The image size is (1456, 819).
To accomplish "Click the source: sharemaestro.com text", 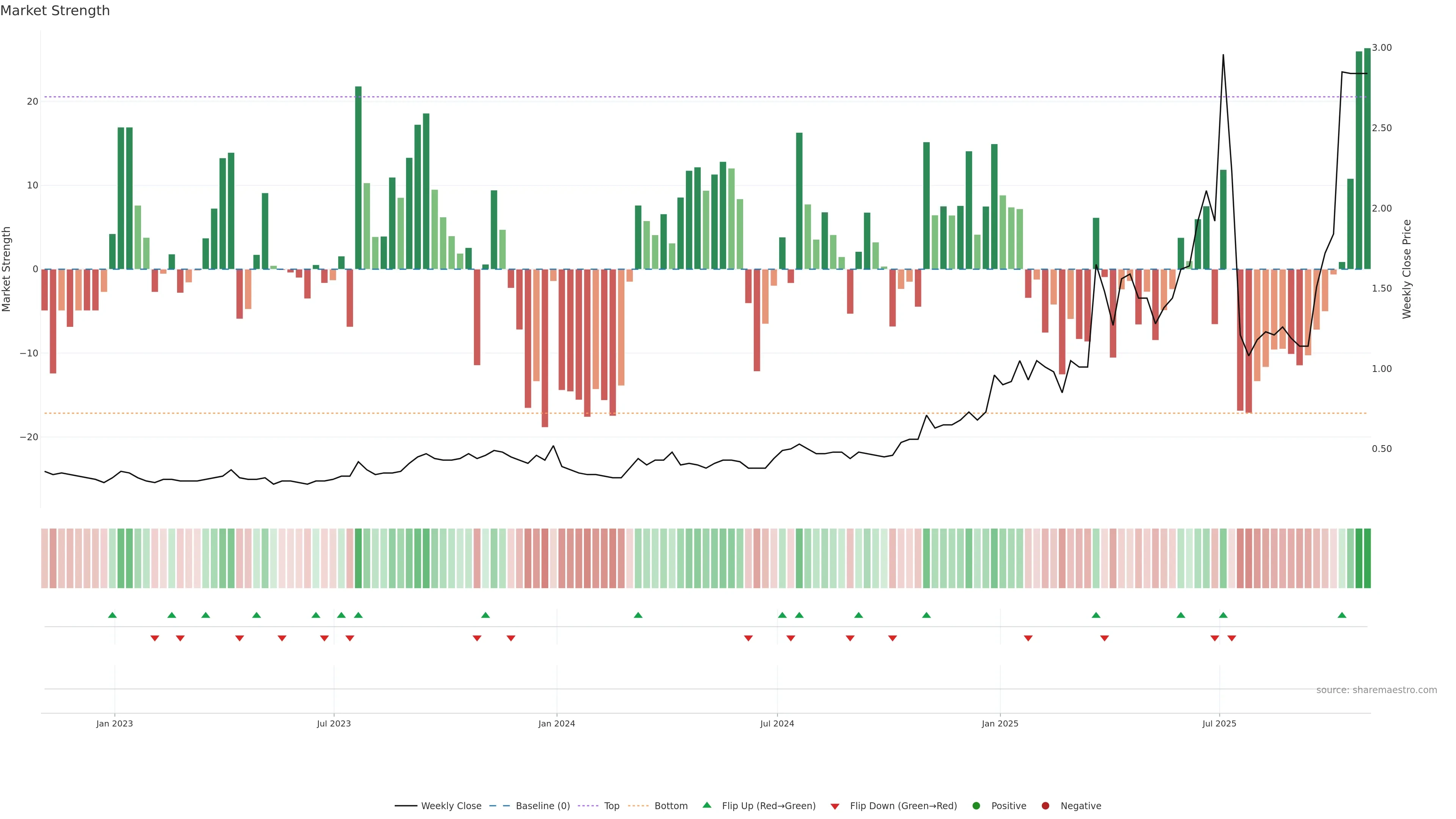I will 1376,690.
